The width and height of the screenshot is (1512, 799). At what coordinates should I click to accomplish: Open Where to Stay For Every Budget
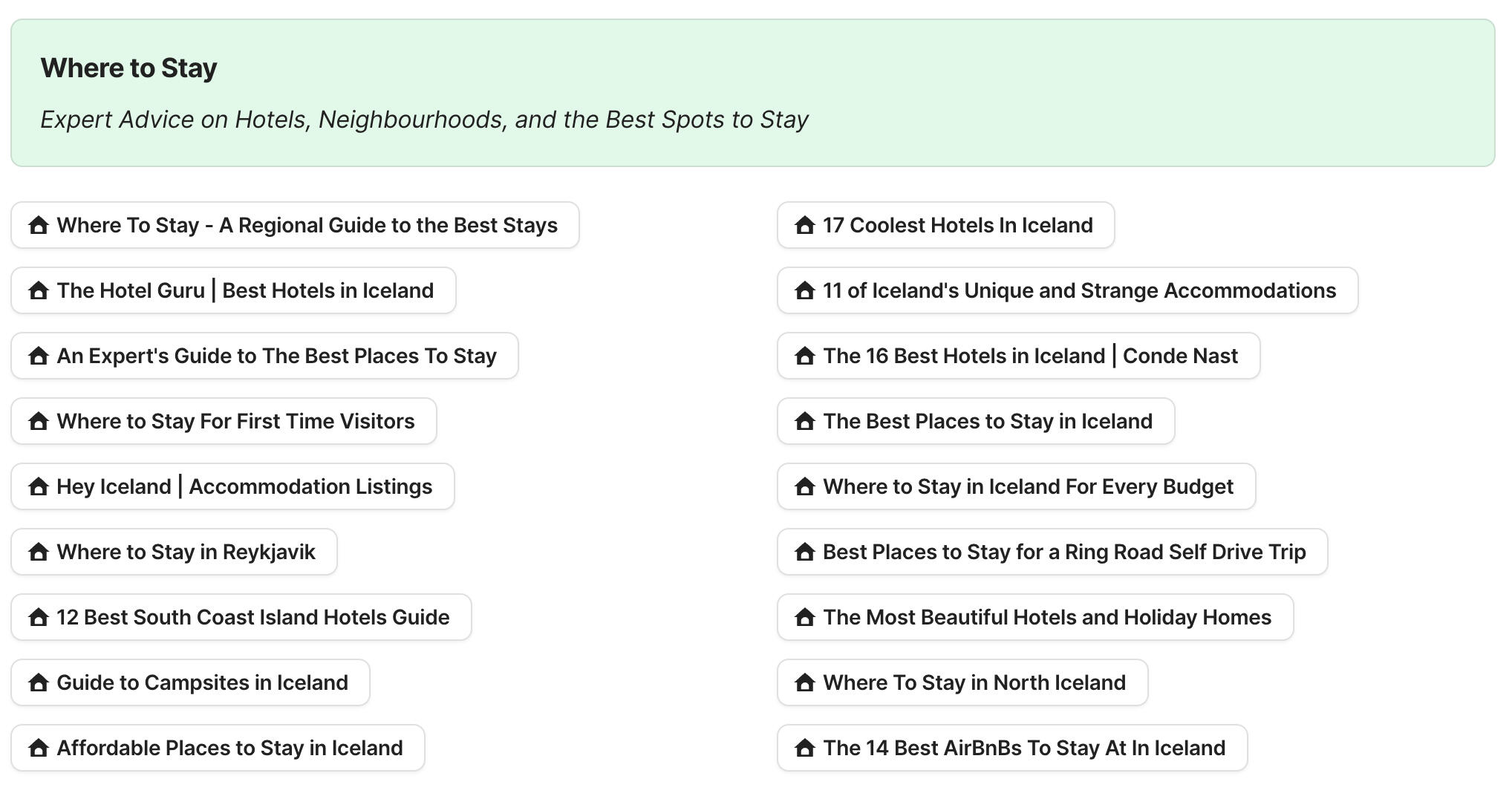click(x=1028, y=486)
